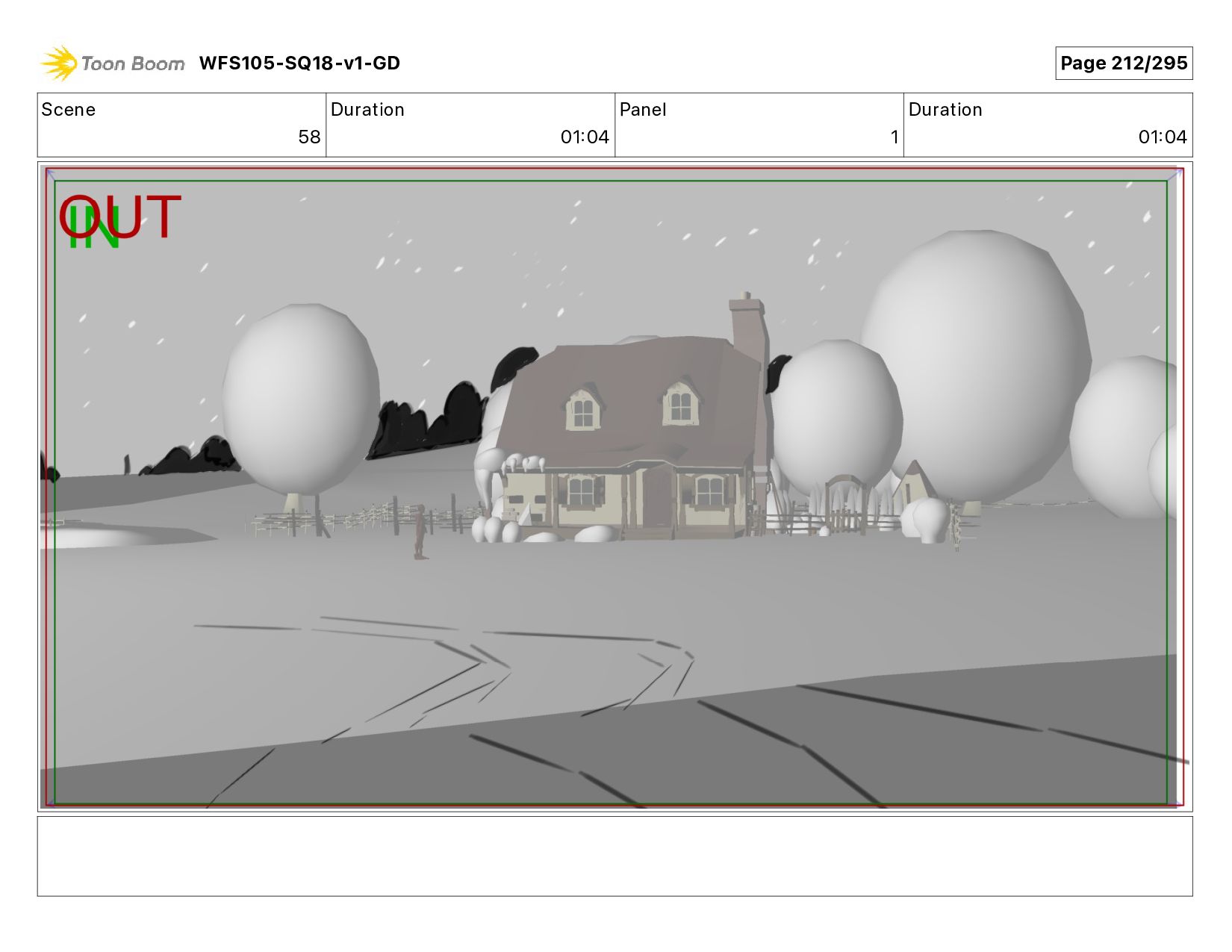Click the empty notes box below panel
1232x952 pixels.
point(615,856)
